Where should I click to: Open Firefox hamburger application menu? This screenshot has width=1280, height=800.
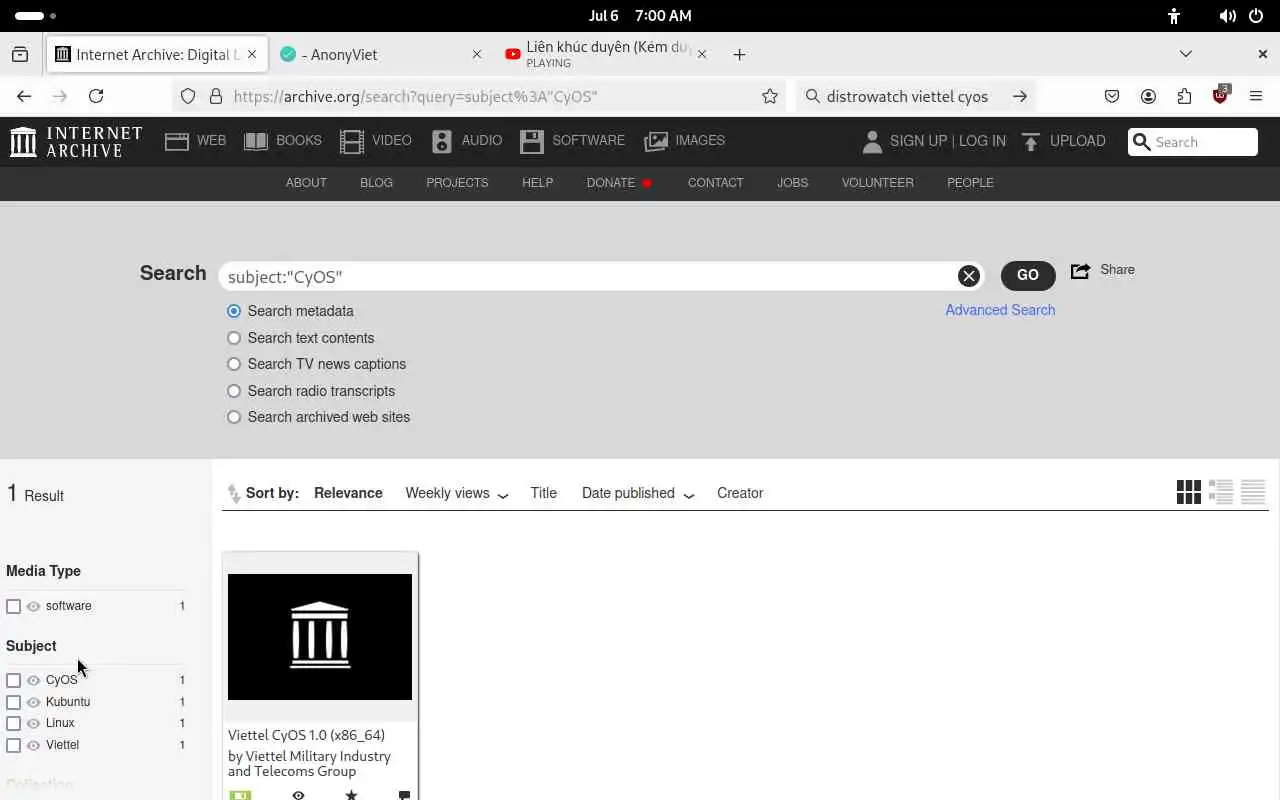tap(1256, 96)
